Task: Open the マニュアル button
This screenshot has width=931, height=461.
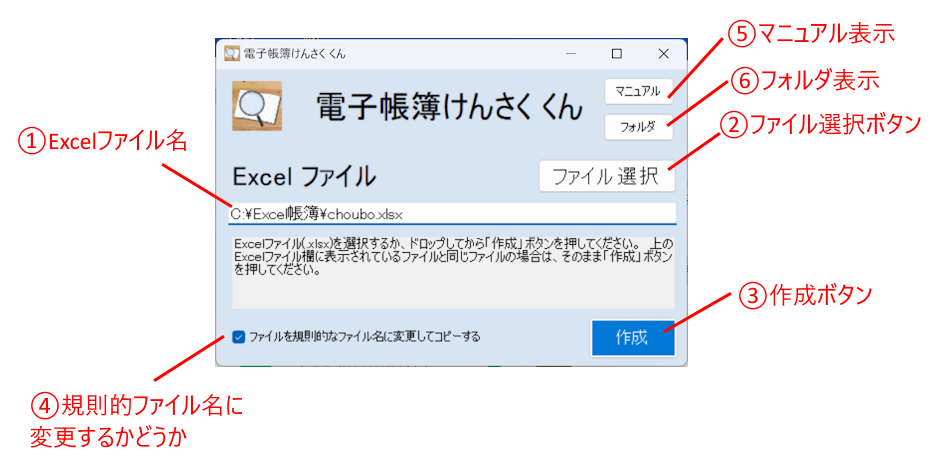Action: coord(639,91)
